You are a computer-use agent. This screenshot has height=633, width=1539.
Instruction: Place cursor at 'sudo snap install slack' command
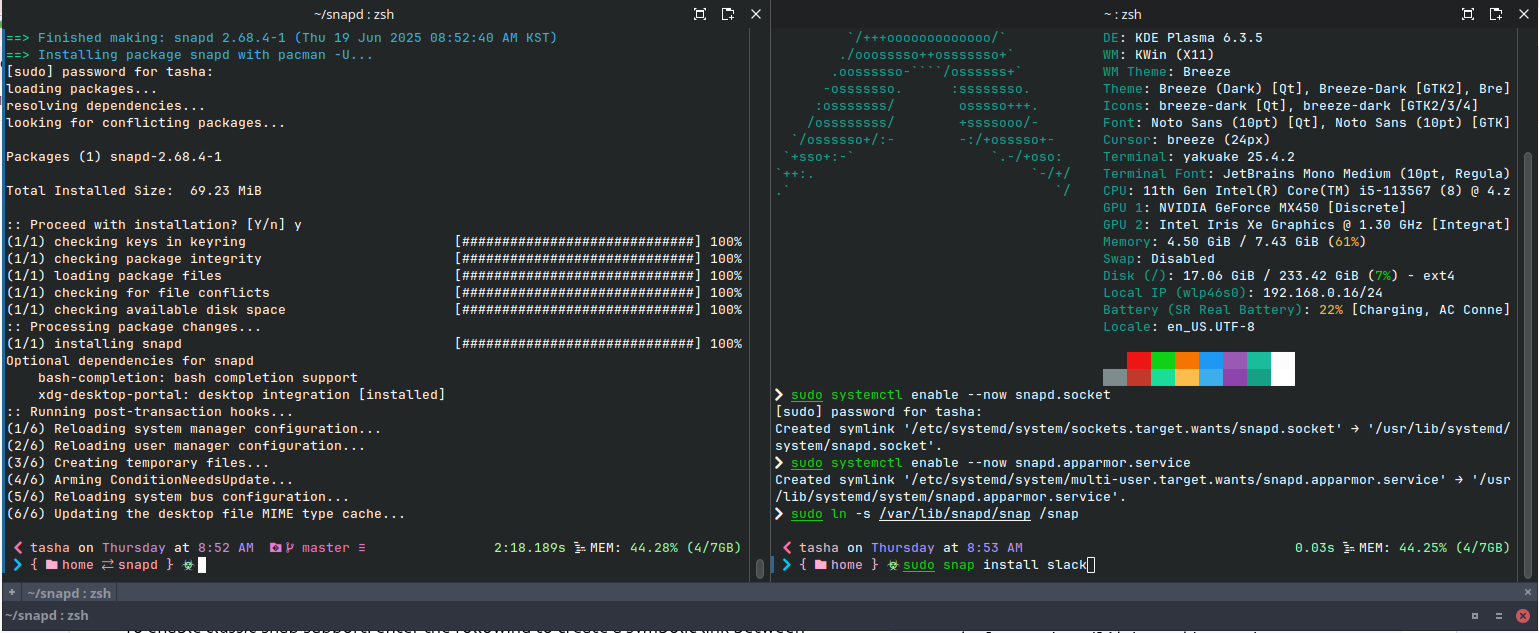pos(994,565)
